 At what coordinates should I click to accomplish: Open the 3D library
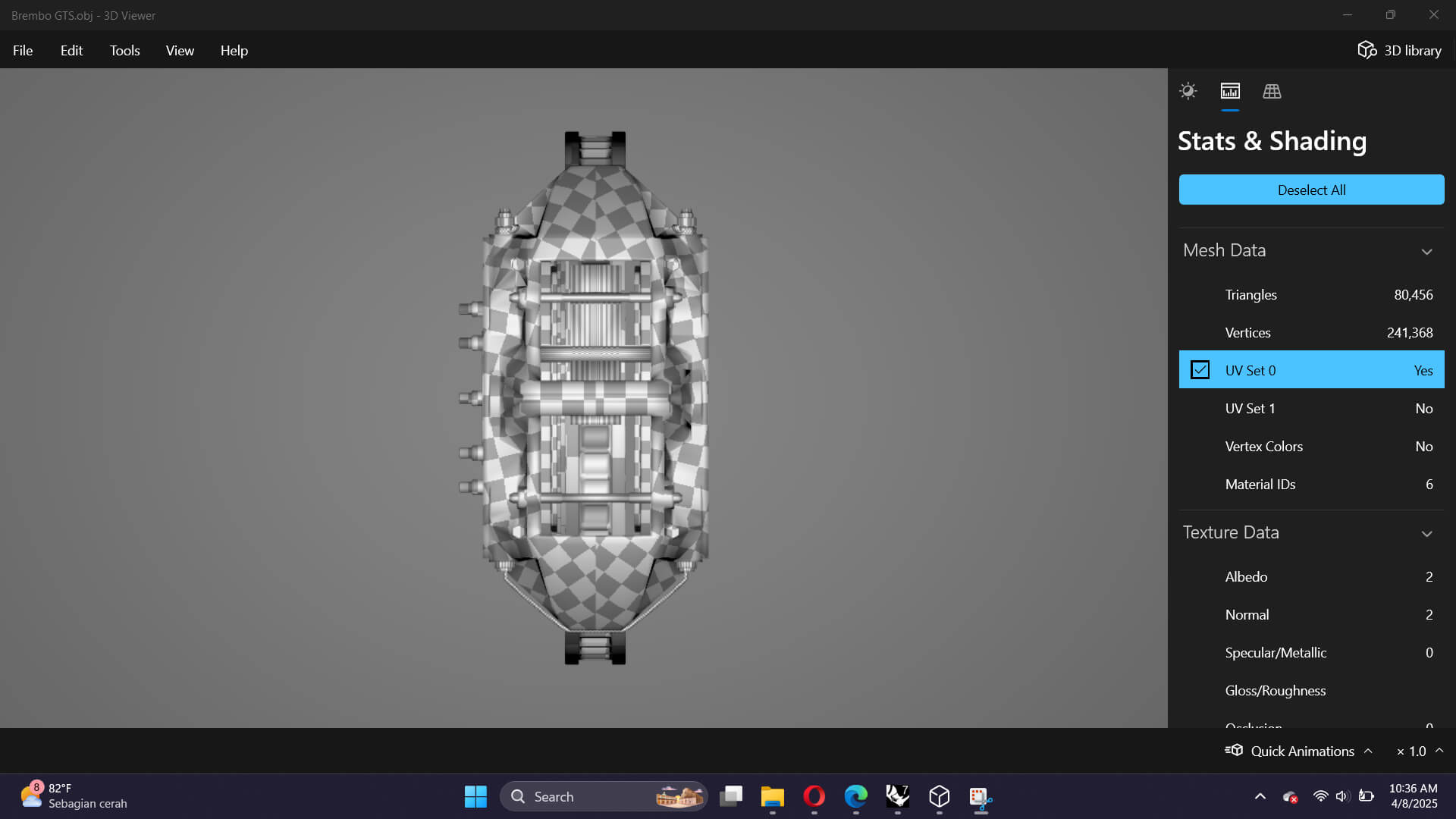(x=1399, y=50)
